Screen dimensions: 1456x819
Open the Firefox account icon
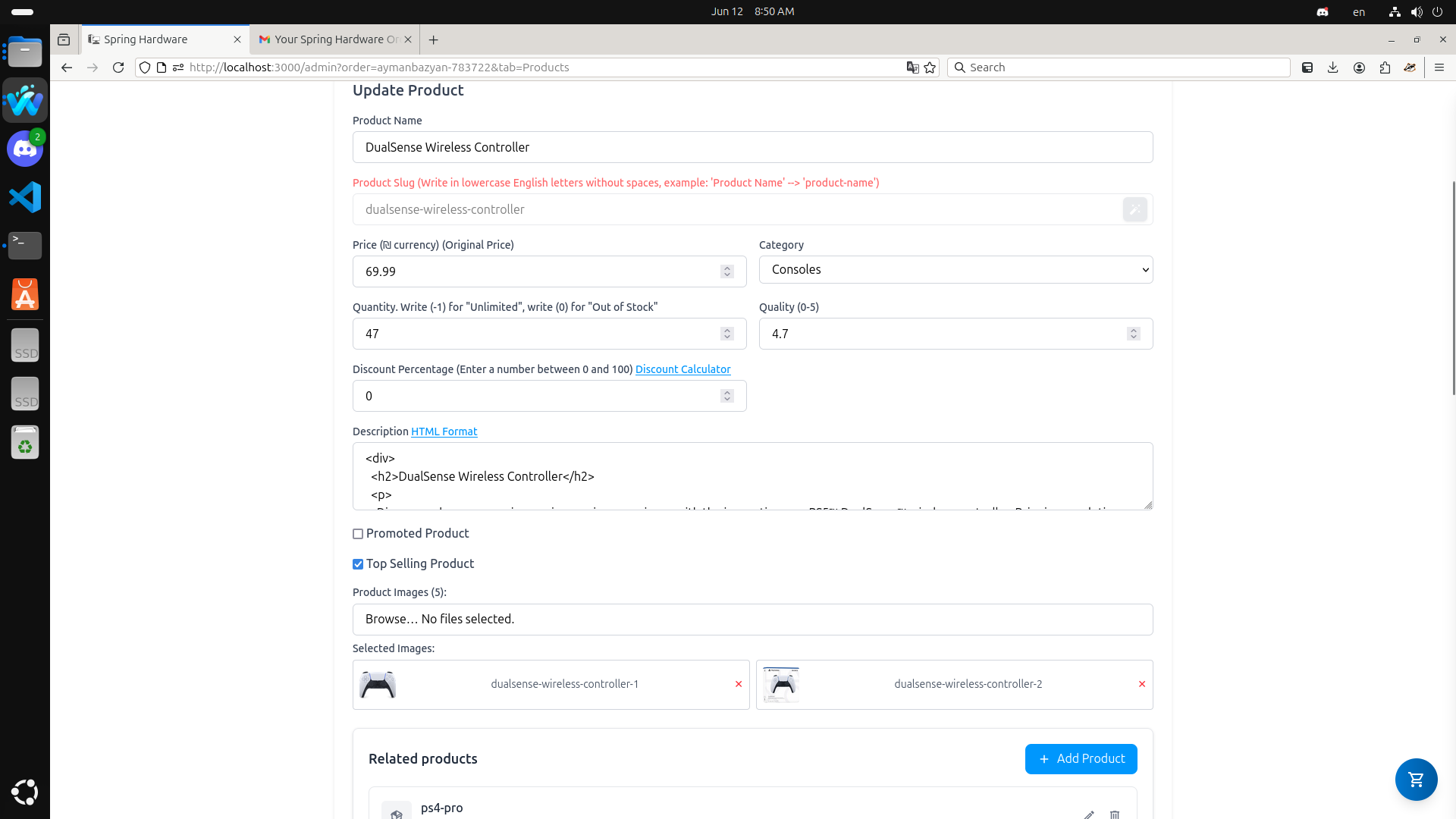point(1359,67)
